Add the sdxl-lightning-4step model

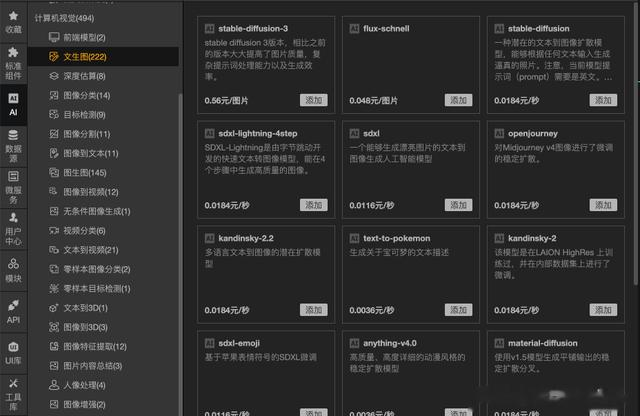[x=313, y=205]
